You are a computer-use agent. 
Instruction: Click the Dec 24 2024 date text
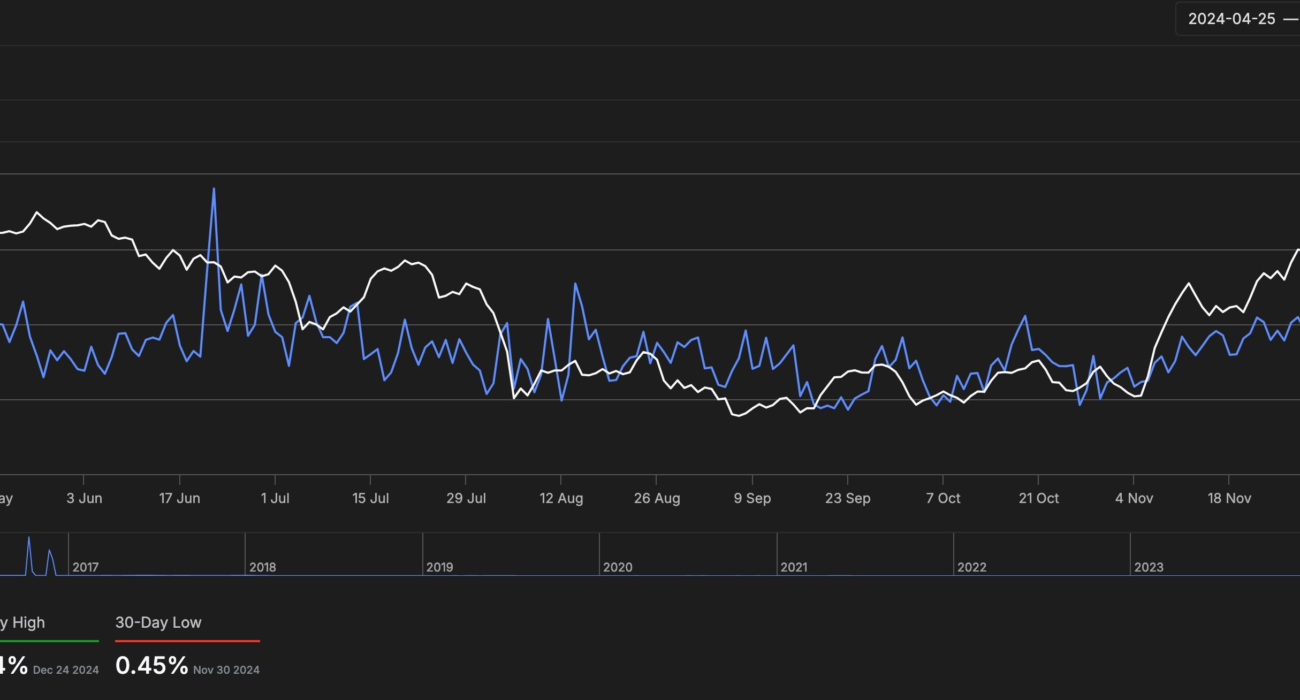point(66,670)
